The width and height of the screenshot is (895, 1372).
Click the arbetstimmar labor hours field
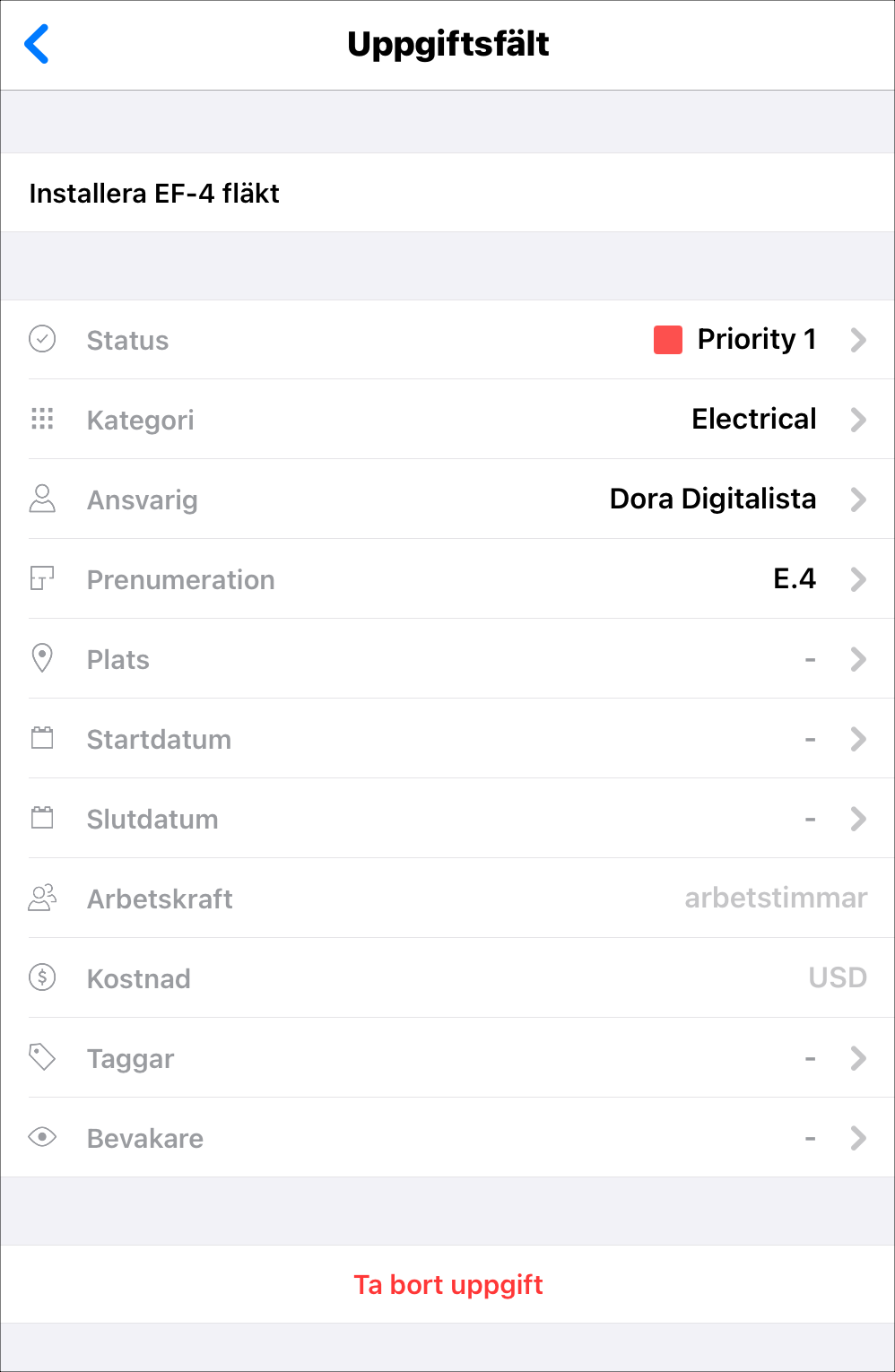click(776, 898)
